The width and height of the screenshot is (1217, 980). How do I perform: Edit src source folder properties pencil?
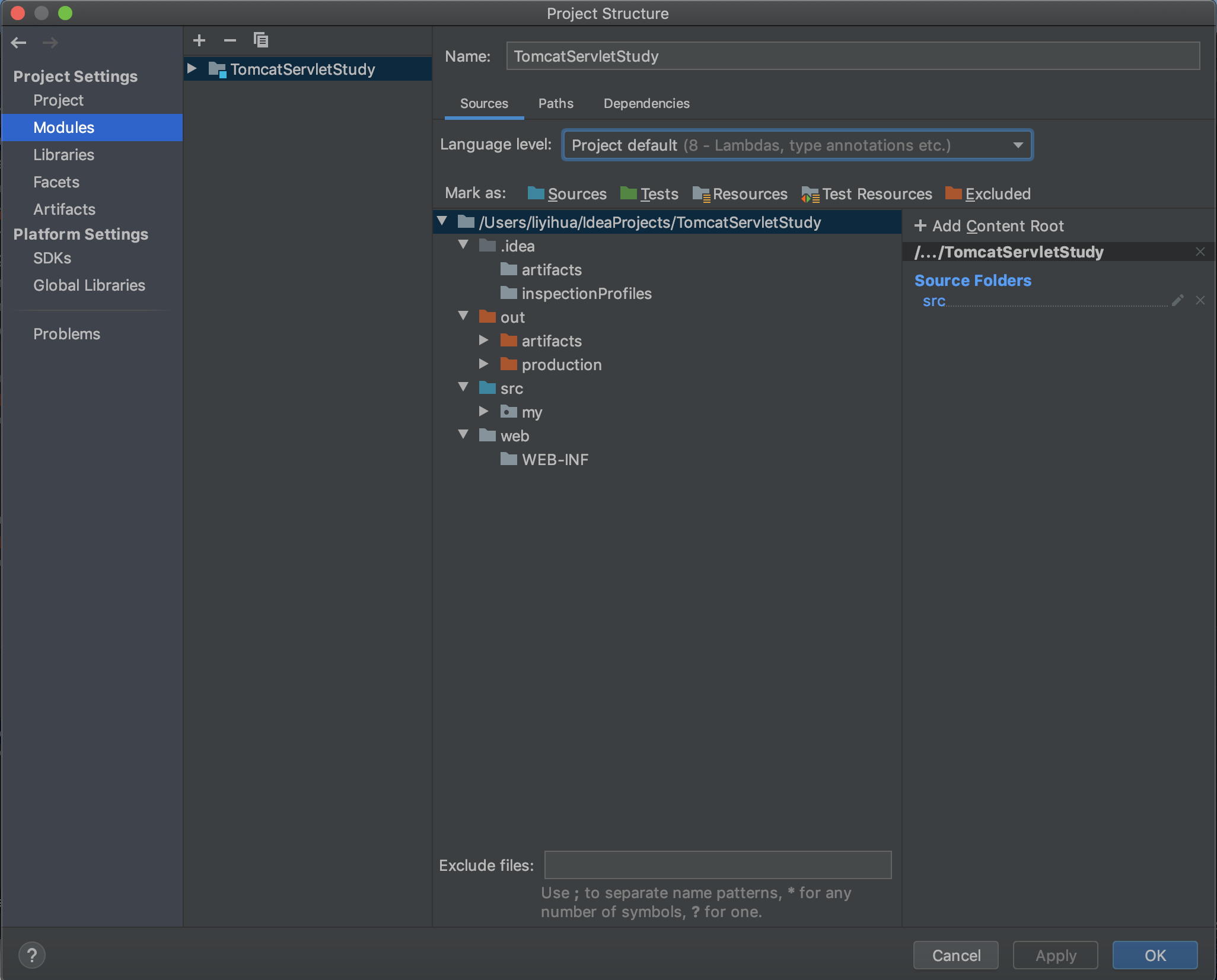tap(1178, 301)
